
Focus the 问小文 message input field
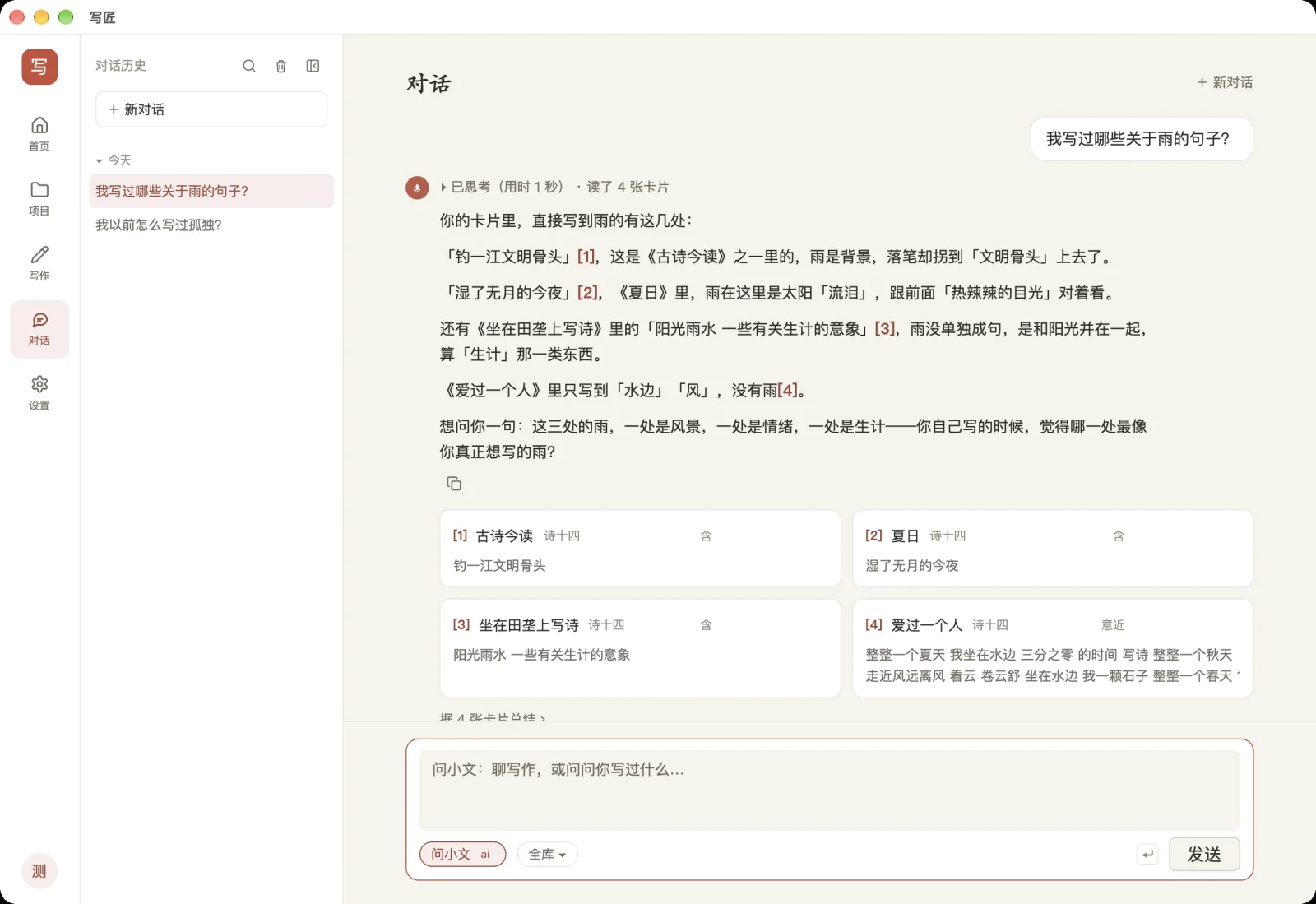point(829,790)
